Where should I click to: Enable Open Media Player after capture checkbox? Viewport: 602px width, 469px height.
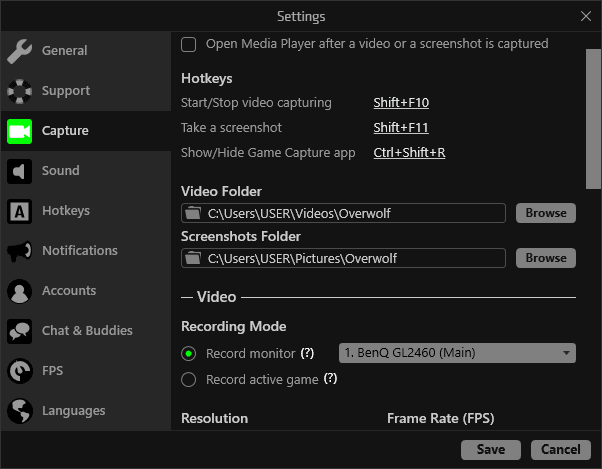coord(189,45)
